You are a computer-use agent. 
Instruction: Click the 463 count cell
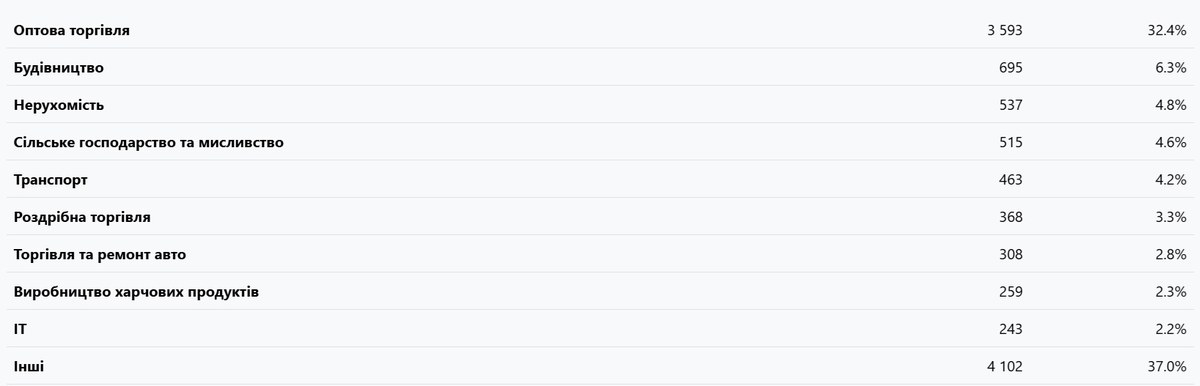click(1010, 180)
